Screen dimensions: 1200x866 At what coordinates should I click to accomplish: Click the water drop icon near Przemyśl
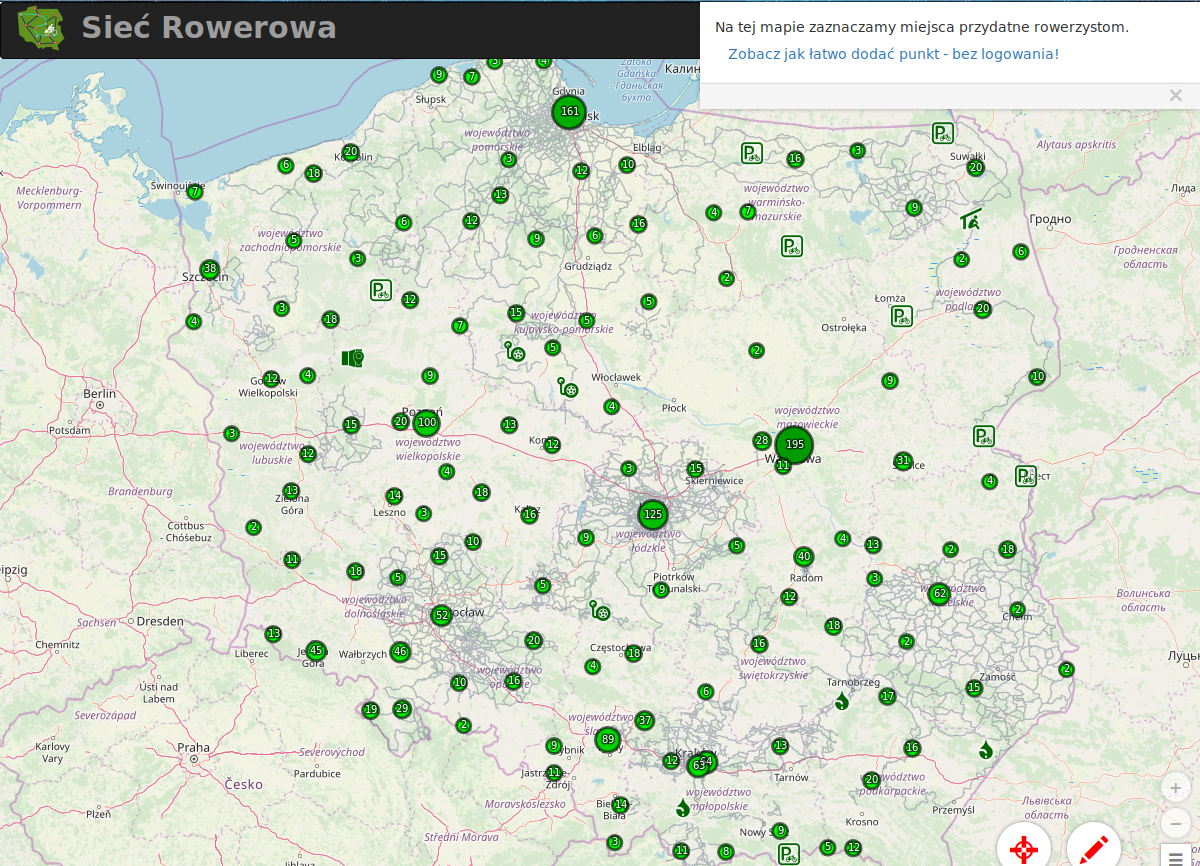986,750
